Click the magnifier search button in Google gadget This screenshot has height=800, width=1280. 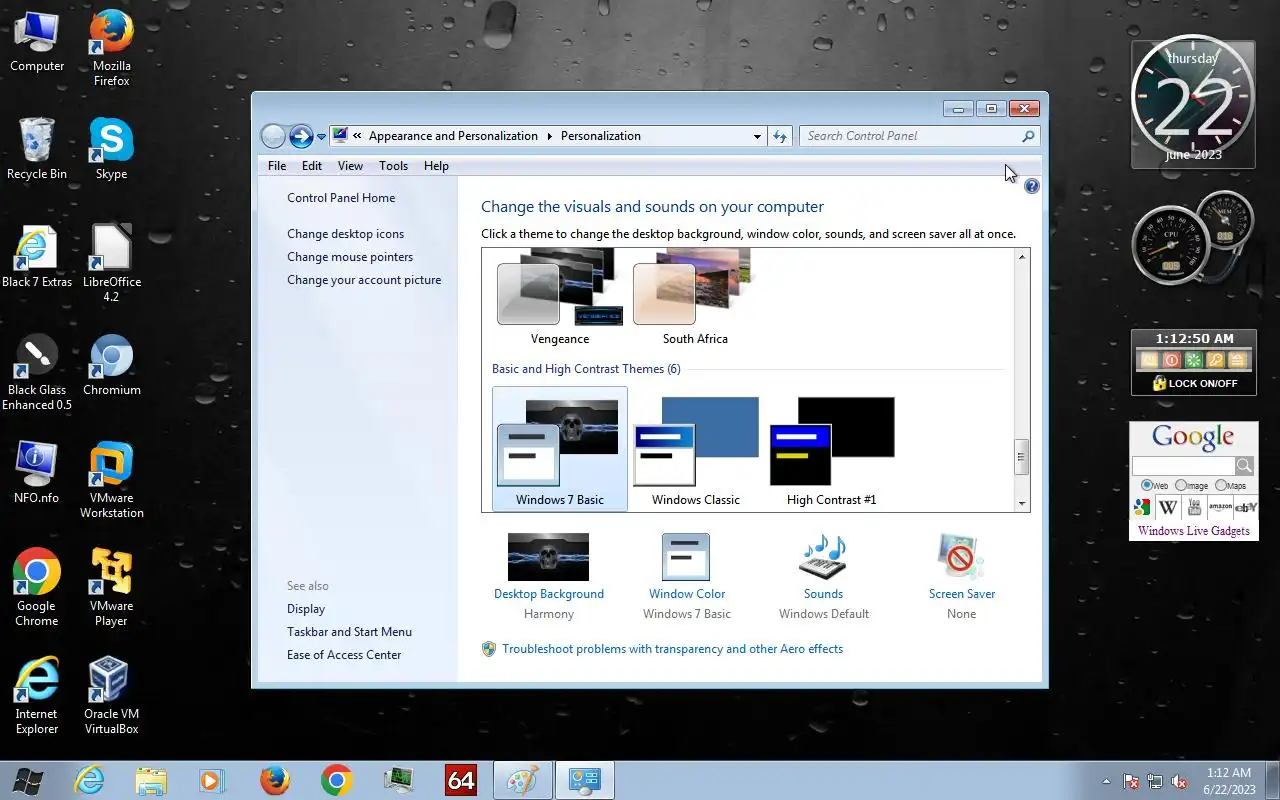pos(1244,466)
